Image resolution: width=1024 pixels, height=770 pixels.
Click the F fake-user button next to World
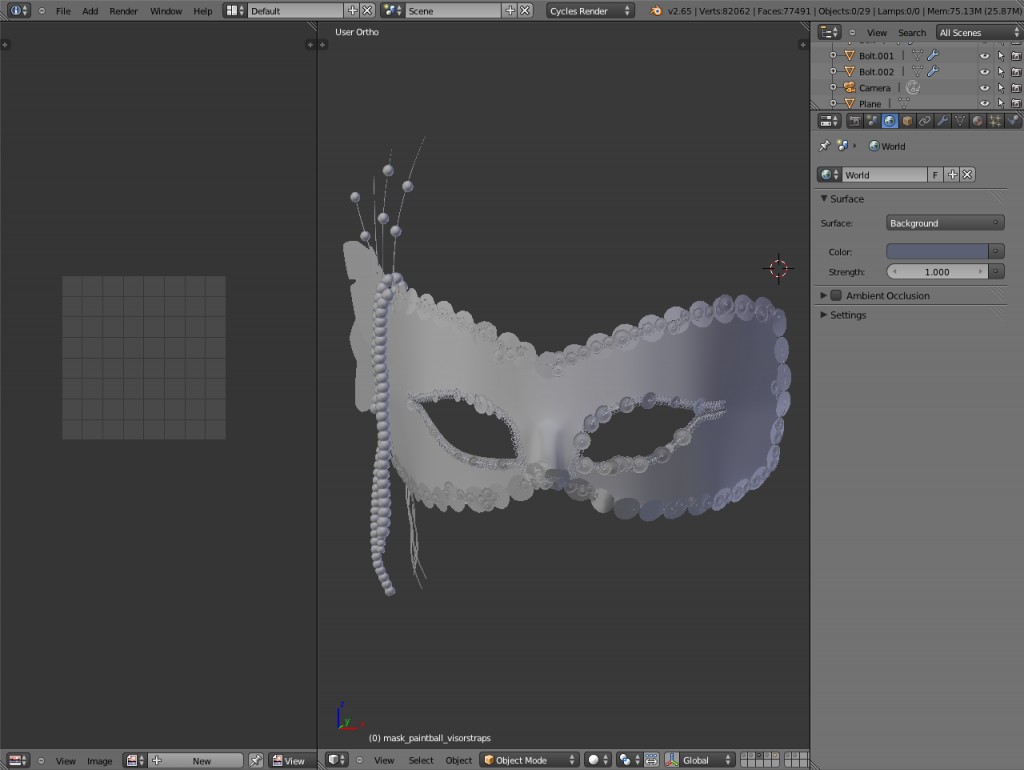[x=935, y=173]
